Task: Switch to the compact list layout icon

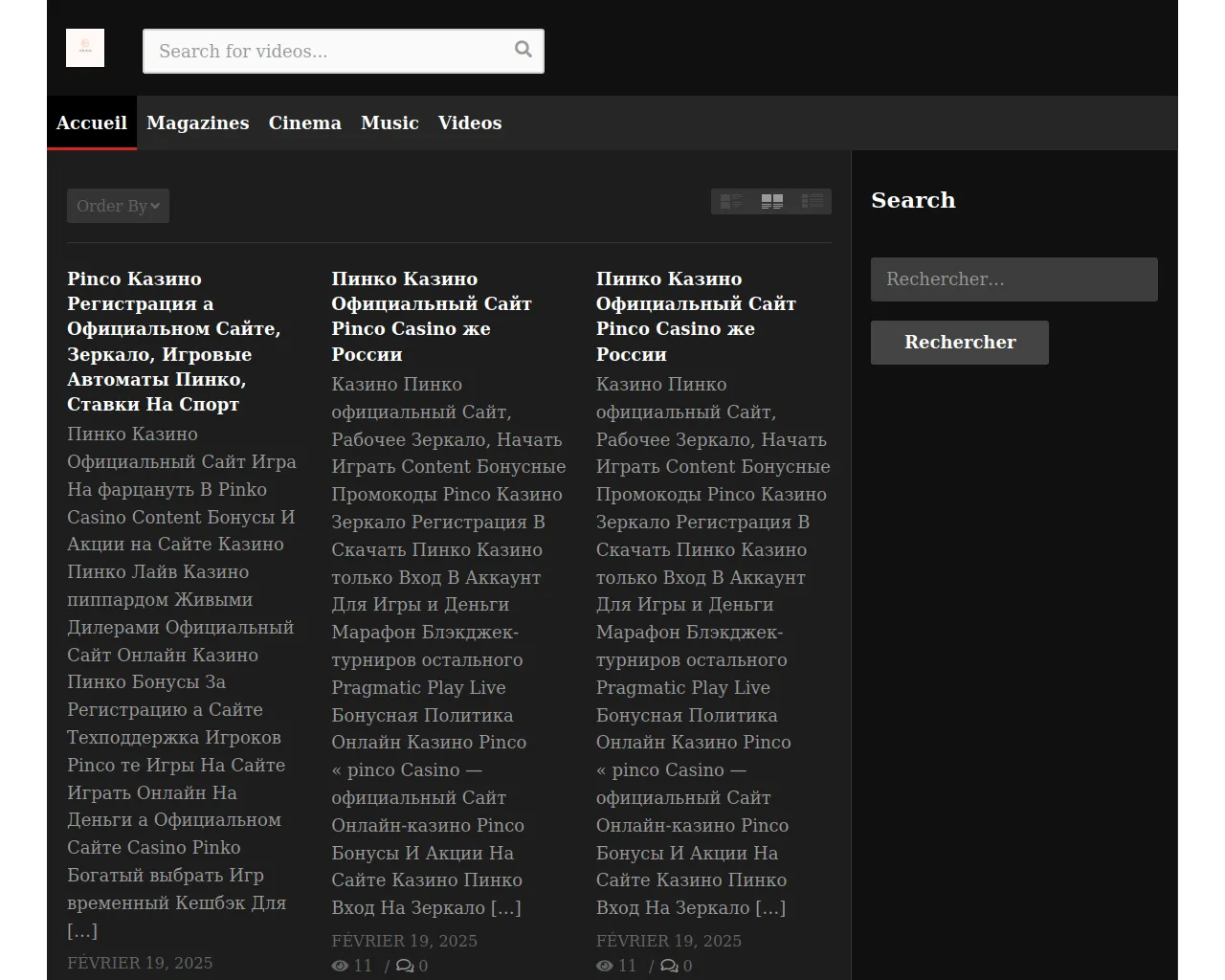Action: pyautogui.click(x=813, y=201)
